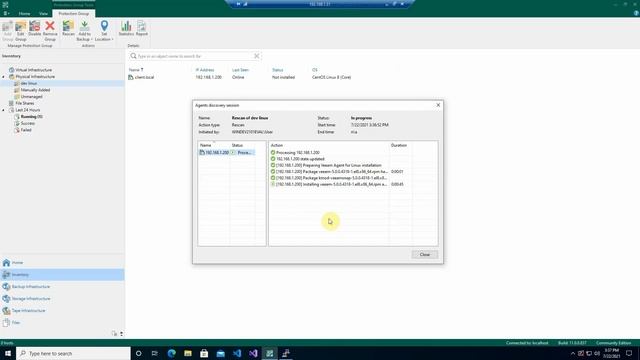Click the 'CentOS Linux 8 (Core)' cell
Image resolution: width=640 pixels, height=360 pixels.
tap(331, 77)
